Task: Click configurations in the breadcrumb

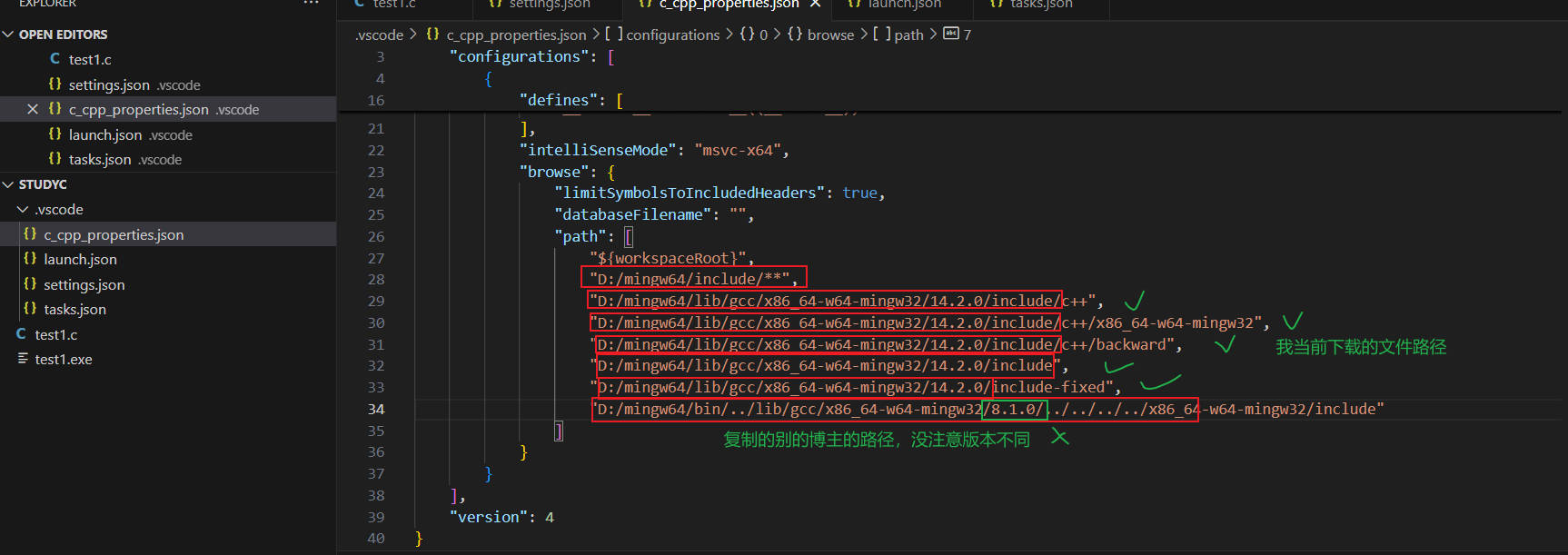Action: (672, 35)
